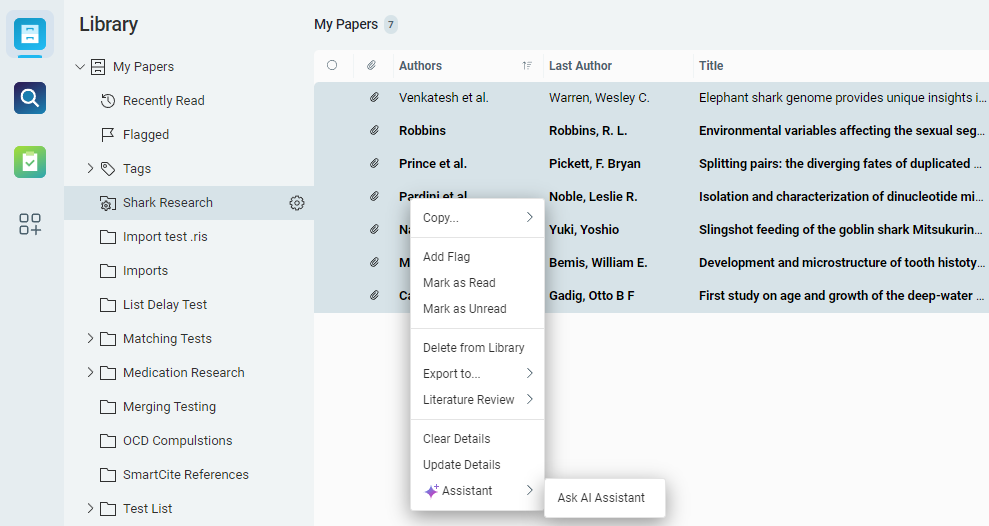Toggle the select-all circle in table header
Screen dimensions: 989x526
[332, 66]
